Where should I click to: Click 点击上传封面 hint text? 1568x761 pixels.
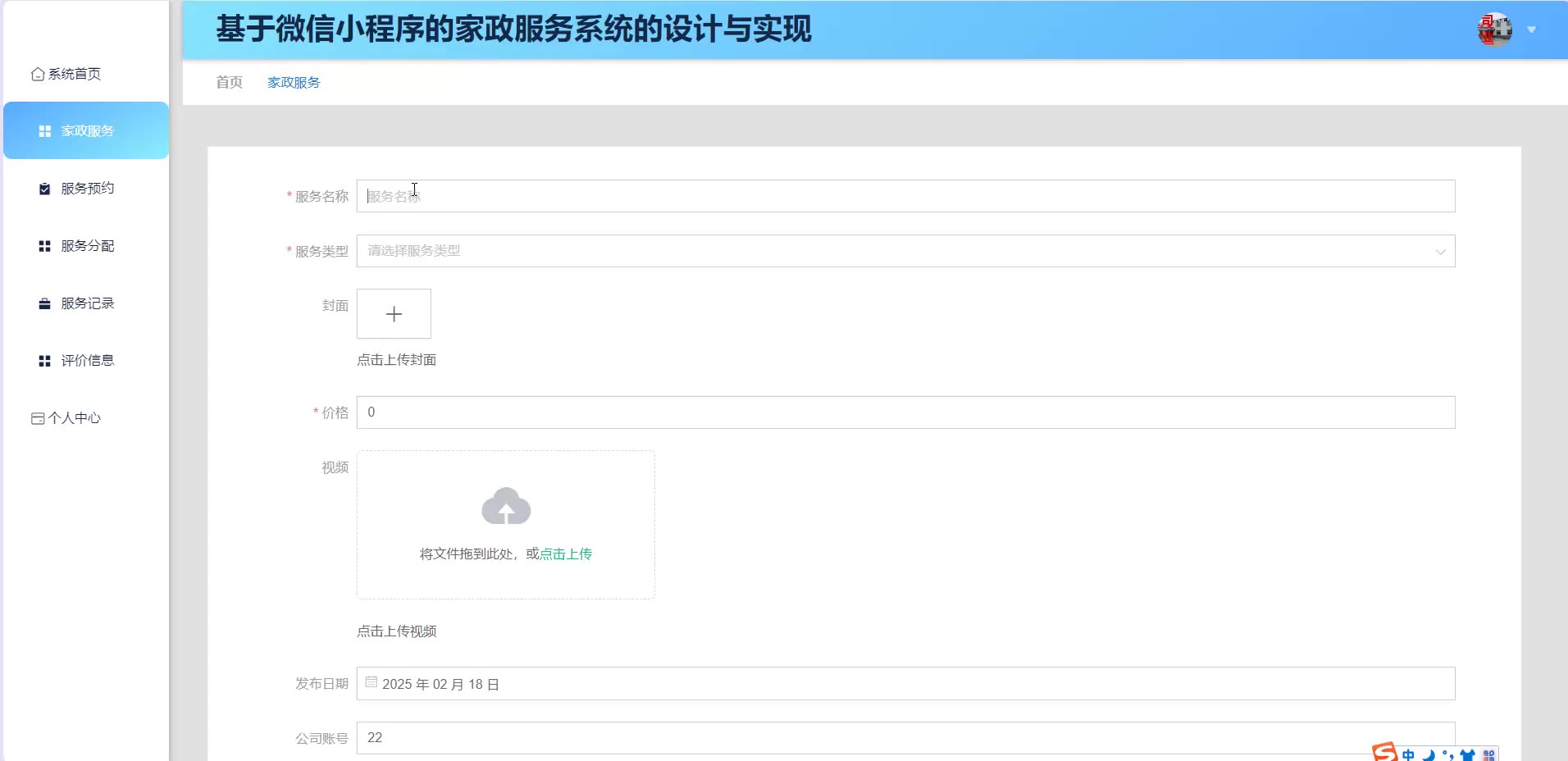tap(396, 360)
